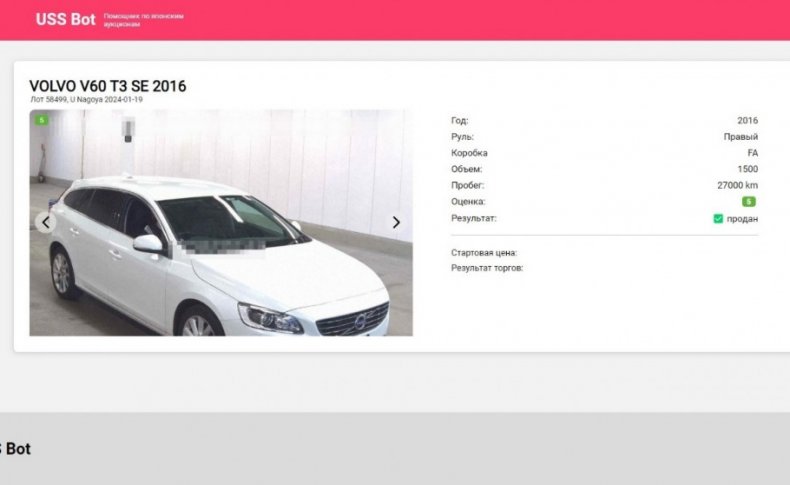Click the 'Результат:' label
This screenshot has height=485, width=790.
tap(474, 218)
